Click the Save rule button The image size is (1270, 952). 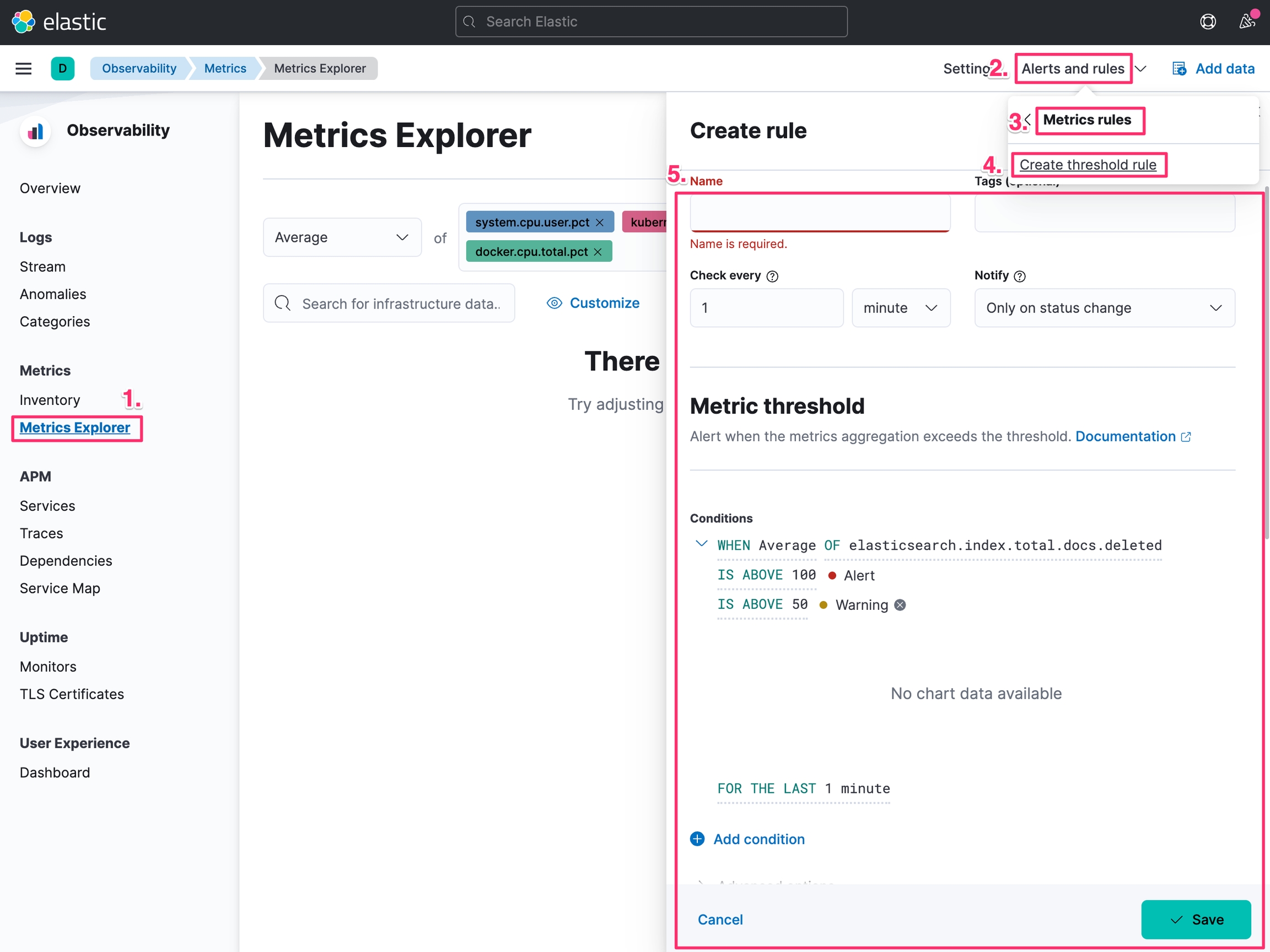point(1196,919)
